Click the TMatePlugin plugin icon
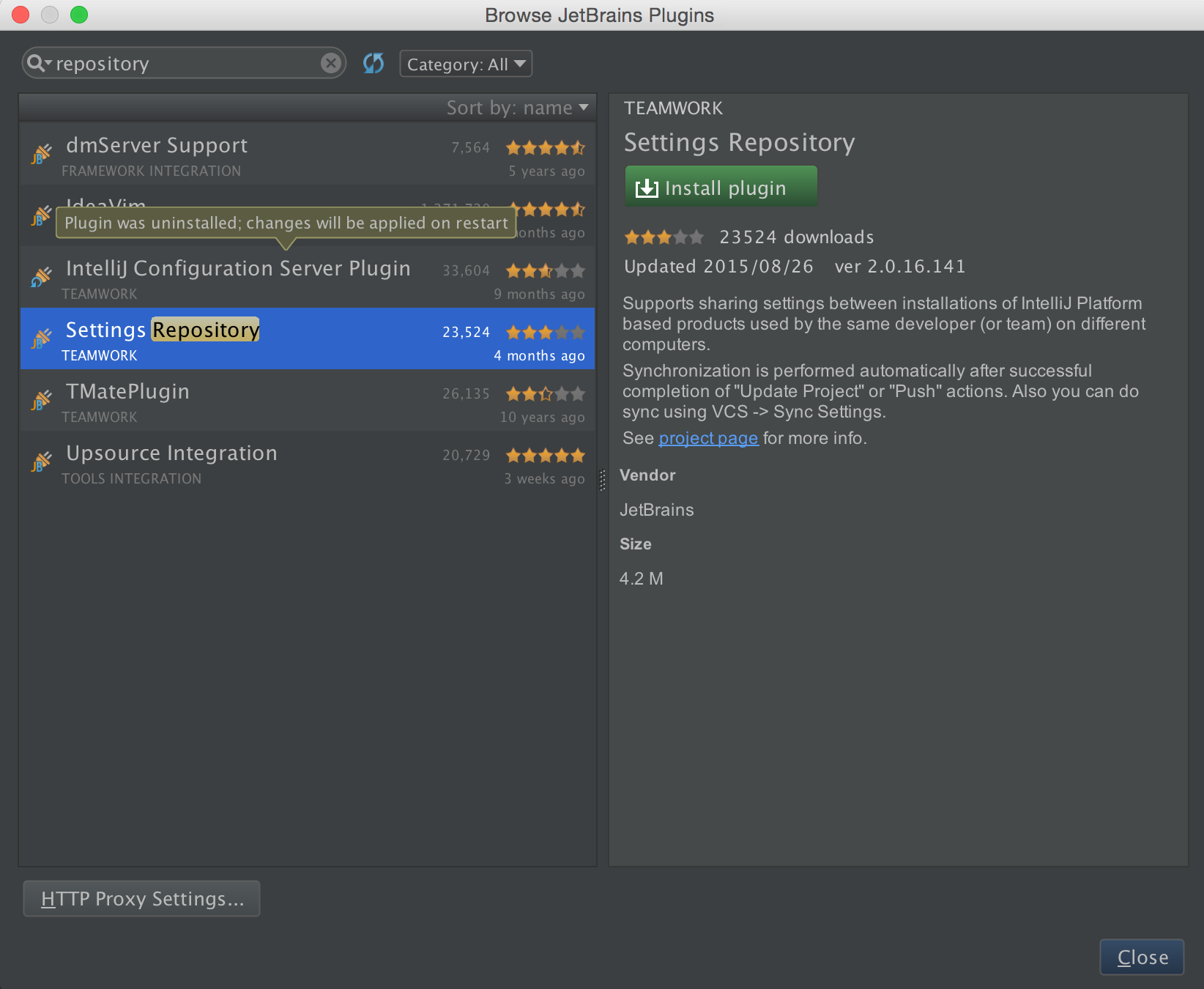The width and height of the screenshot is (1204, 989). 42,401
